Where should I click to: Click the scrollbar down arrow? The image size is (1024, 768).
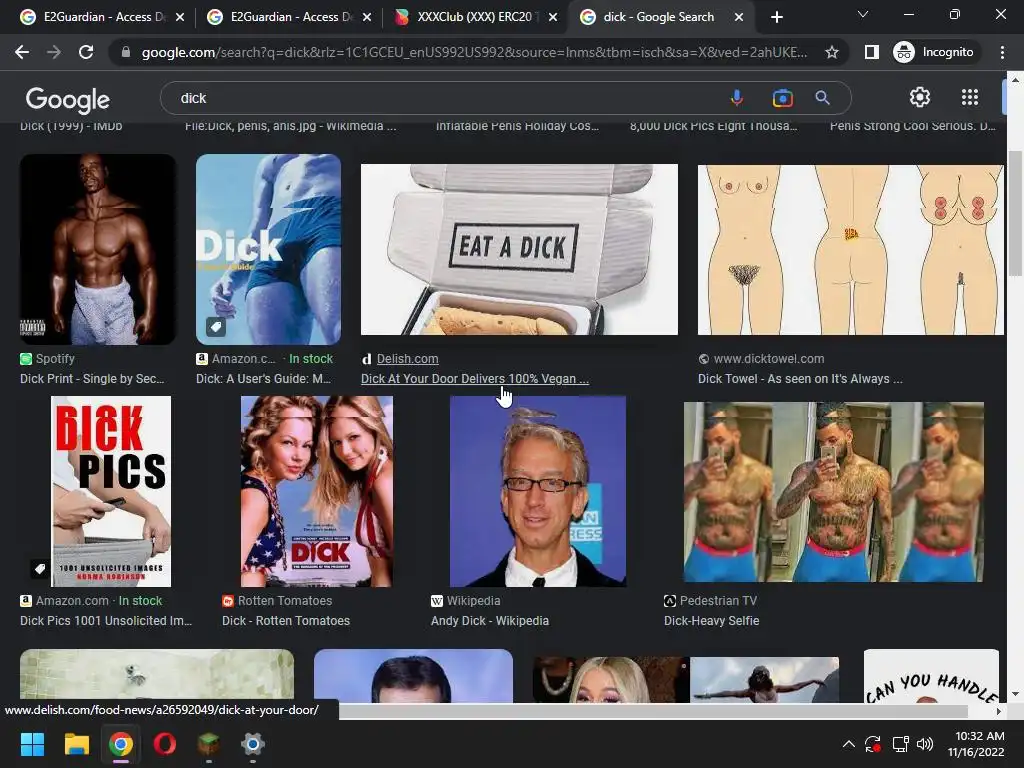[1015, 694]
